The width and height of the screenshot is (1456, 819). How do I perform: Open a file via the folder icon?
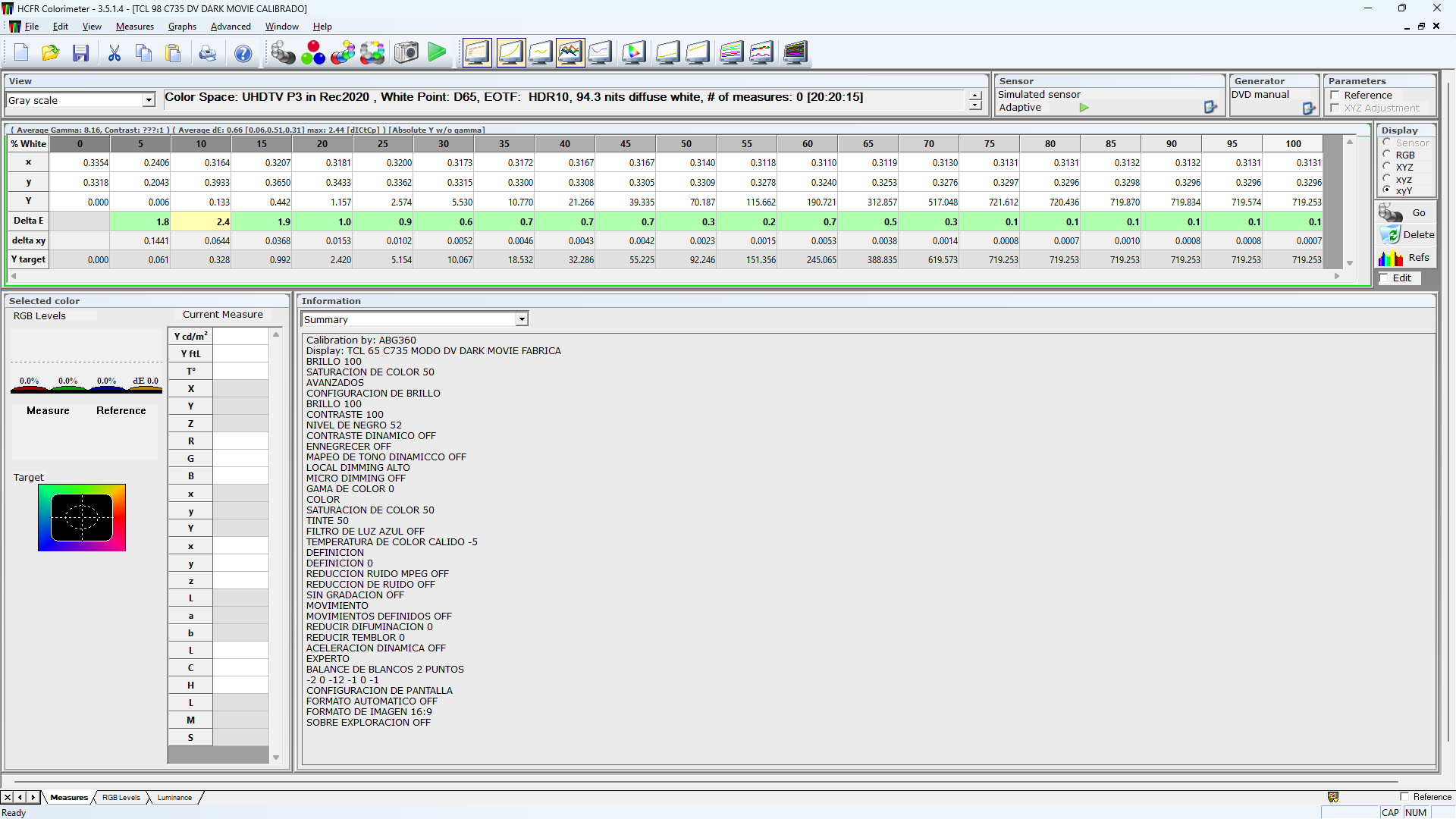51,53
